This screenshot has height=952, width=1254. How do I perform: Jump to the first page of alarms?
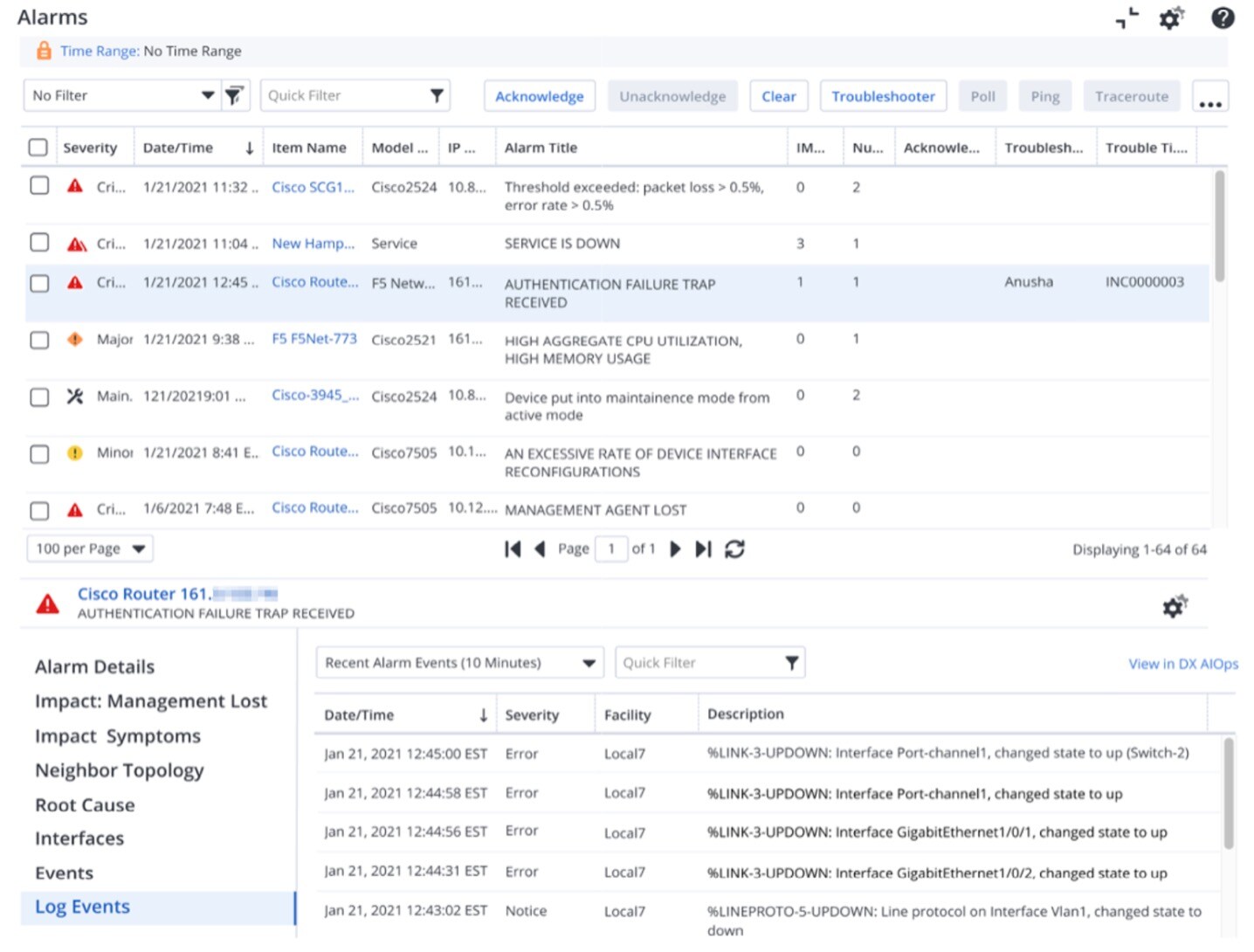click(513, 548)
